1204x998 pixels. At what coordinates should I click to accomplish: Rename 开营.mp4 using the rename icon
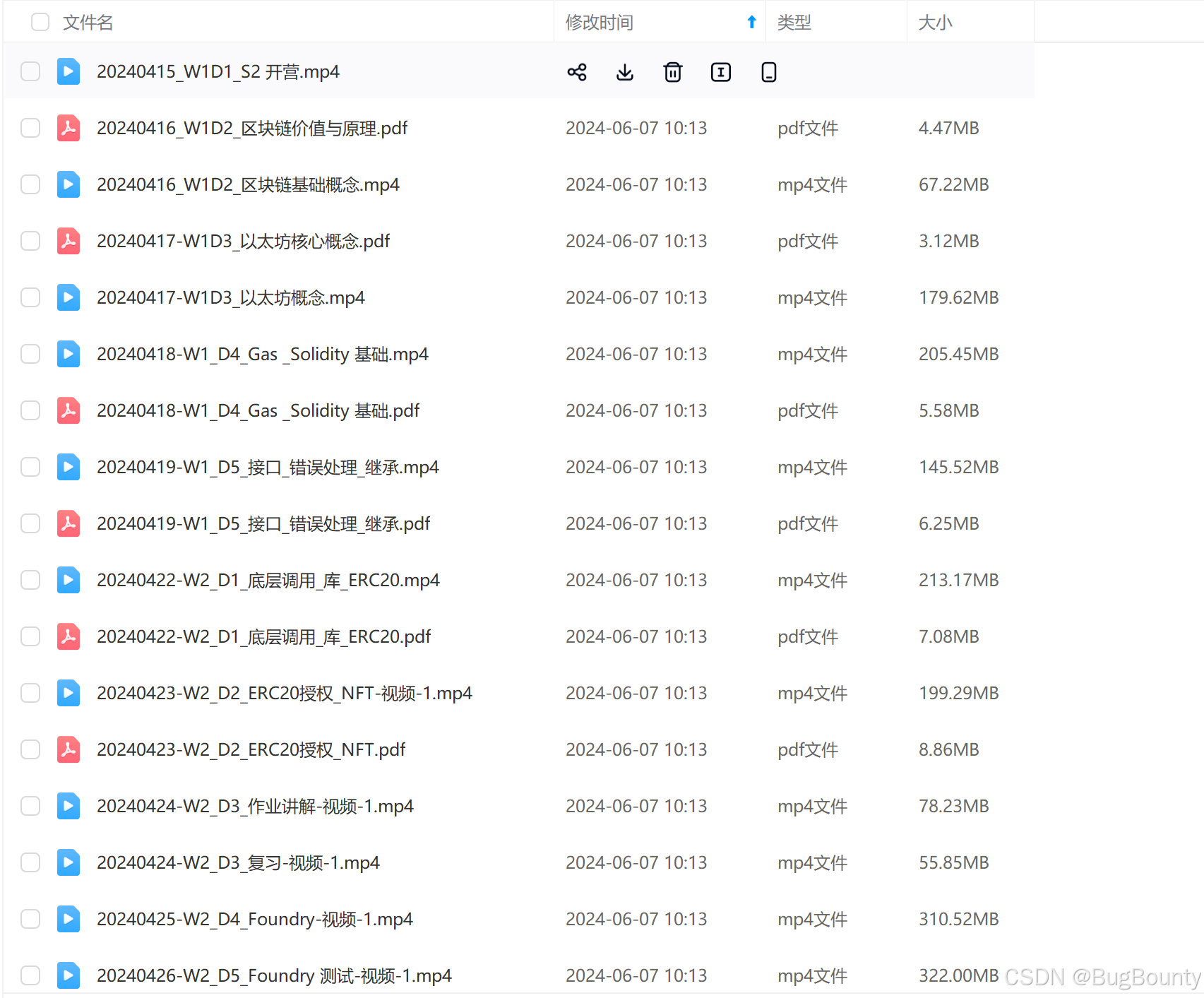point(720,71)
